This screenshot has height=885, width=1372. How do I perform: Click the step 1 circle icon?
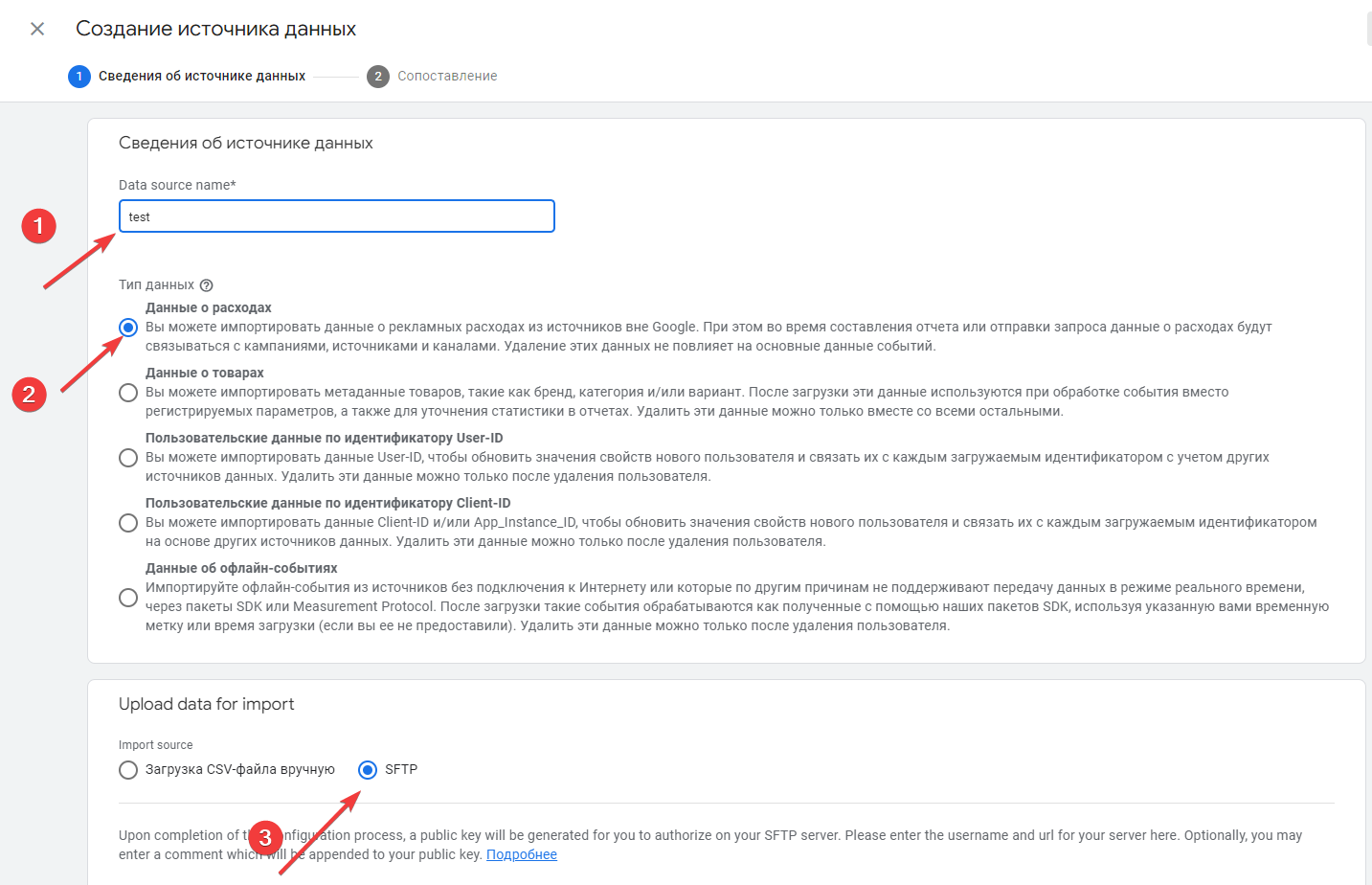click(79, 77)
